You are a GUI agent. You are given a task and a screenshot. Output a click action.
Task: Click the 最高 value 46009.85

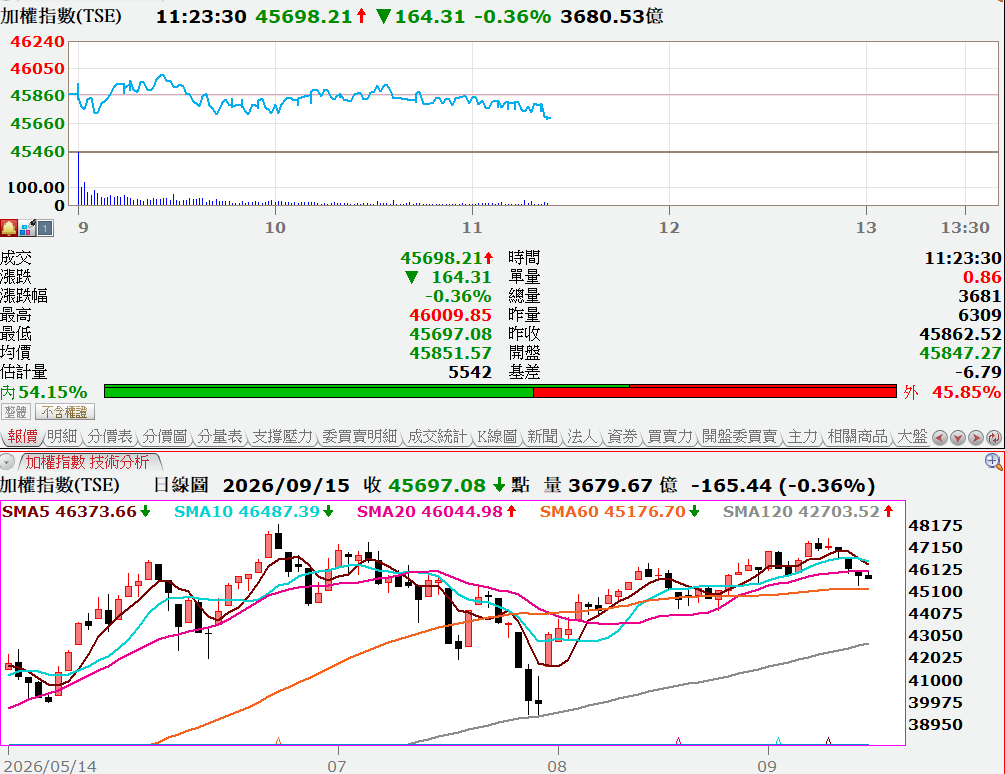click(x=450, y=315)
